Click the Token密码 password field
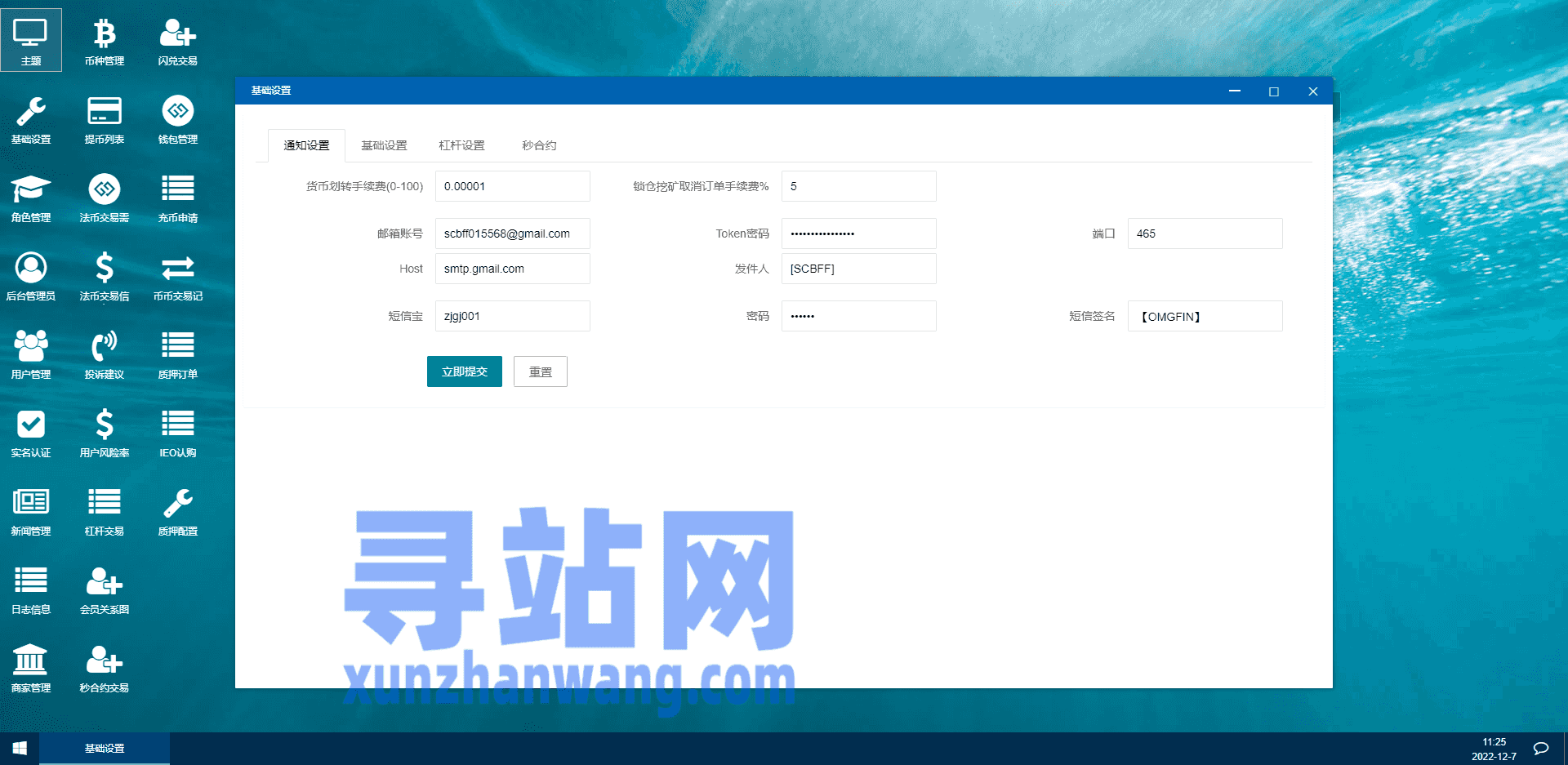This screenshot has width=1568, height=765. pos(859,234)
